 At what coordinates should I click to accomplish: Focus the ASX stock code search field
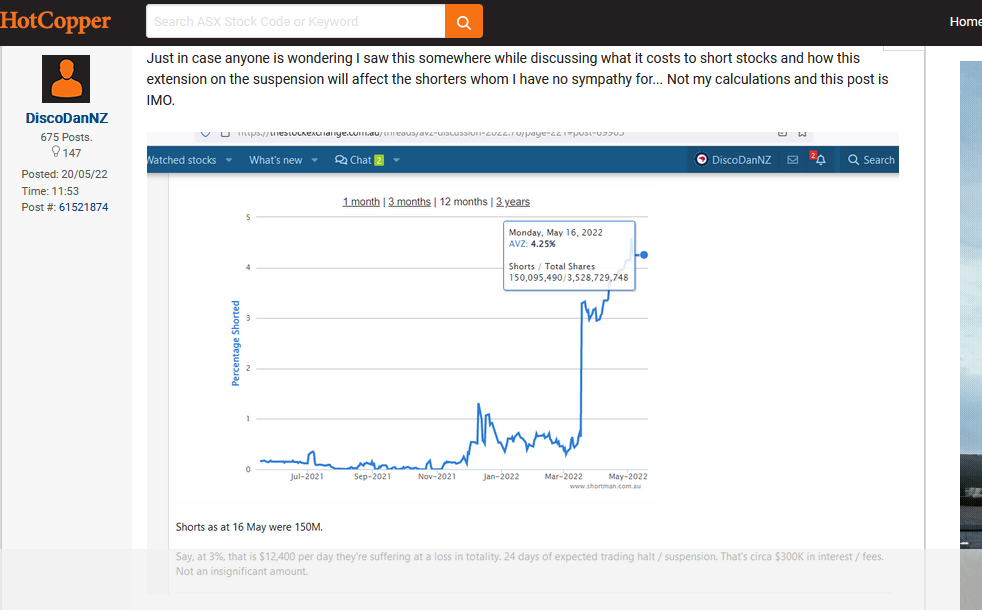click(295, 21)
